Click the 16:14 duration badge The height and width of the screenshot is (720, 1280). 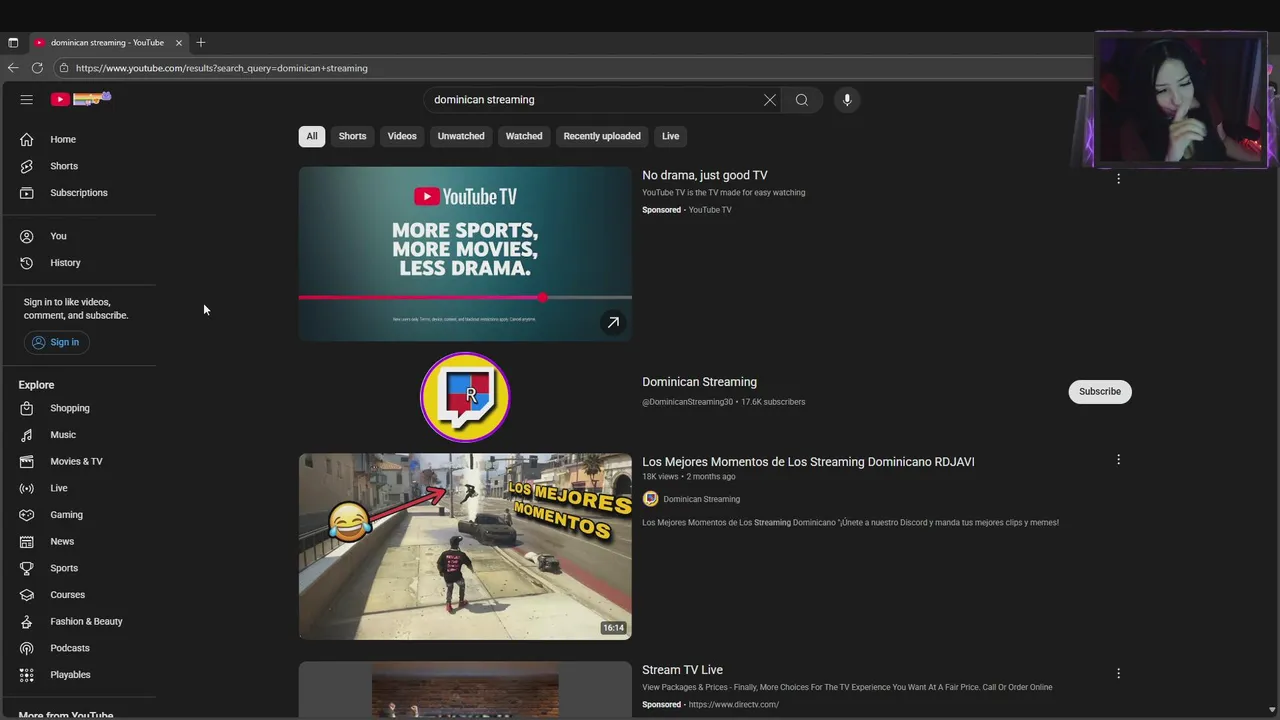coord(613,628)
